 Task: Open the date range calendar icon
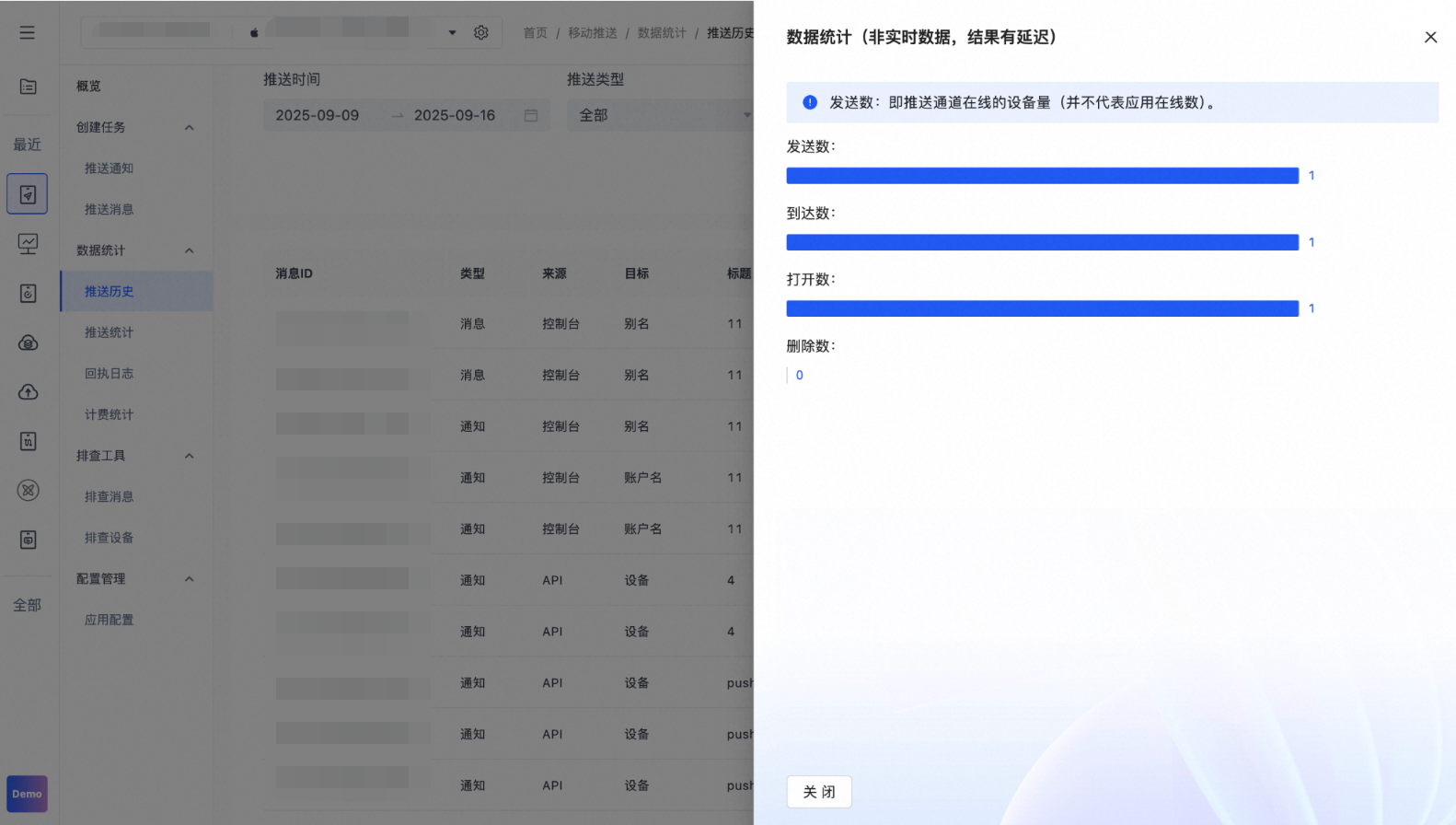pyautogui.click(x=531, y=115)
